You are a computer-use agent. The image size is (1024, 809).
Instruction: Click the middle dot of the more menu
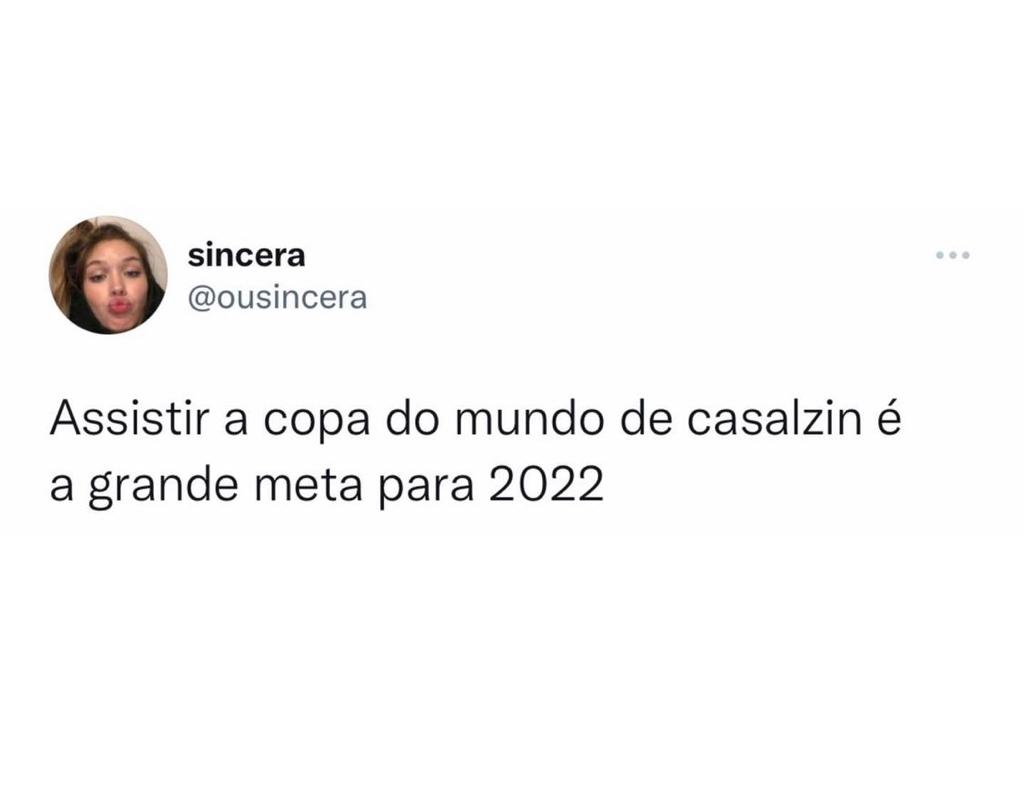click(x=953, y=255)
